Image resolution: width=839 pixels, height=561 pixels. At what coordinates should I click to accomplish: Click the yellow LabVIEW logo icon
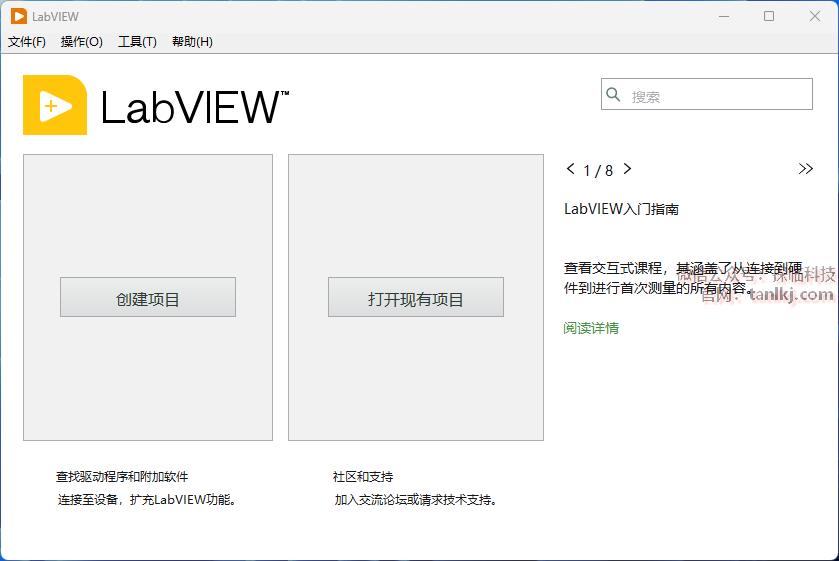pyautogui.click(x=55, y=105)
